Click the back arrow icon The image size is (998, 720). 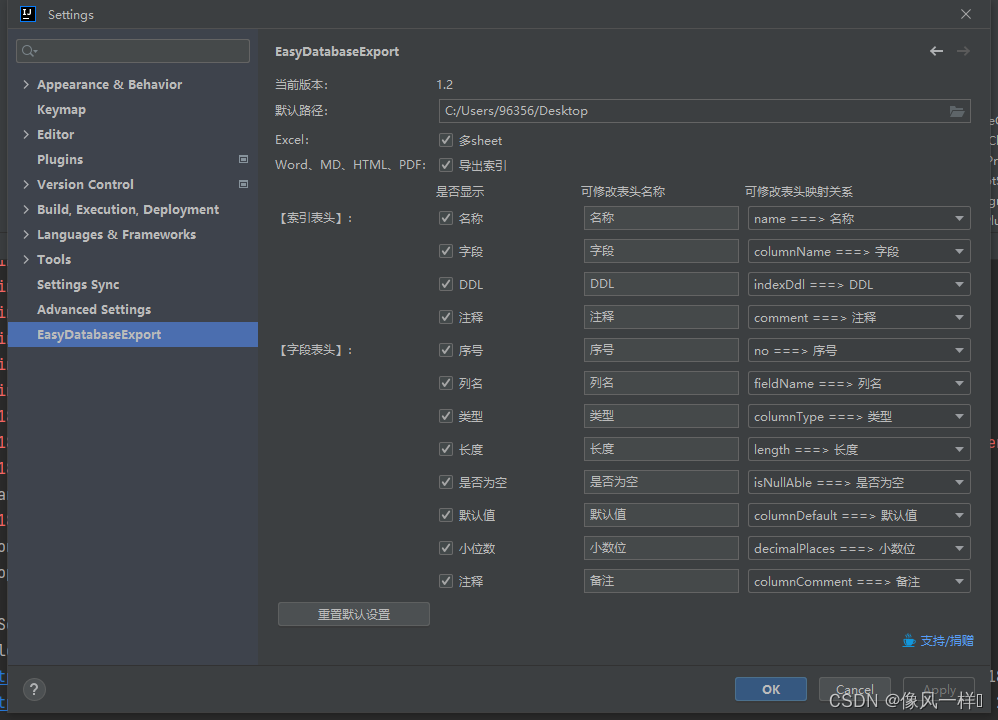[936, 51]
